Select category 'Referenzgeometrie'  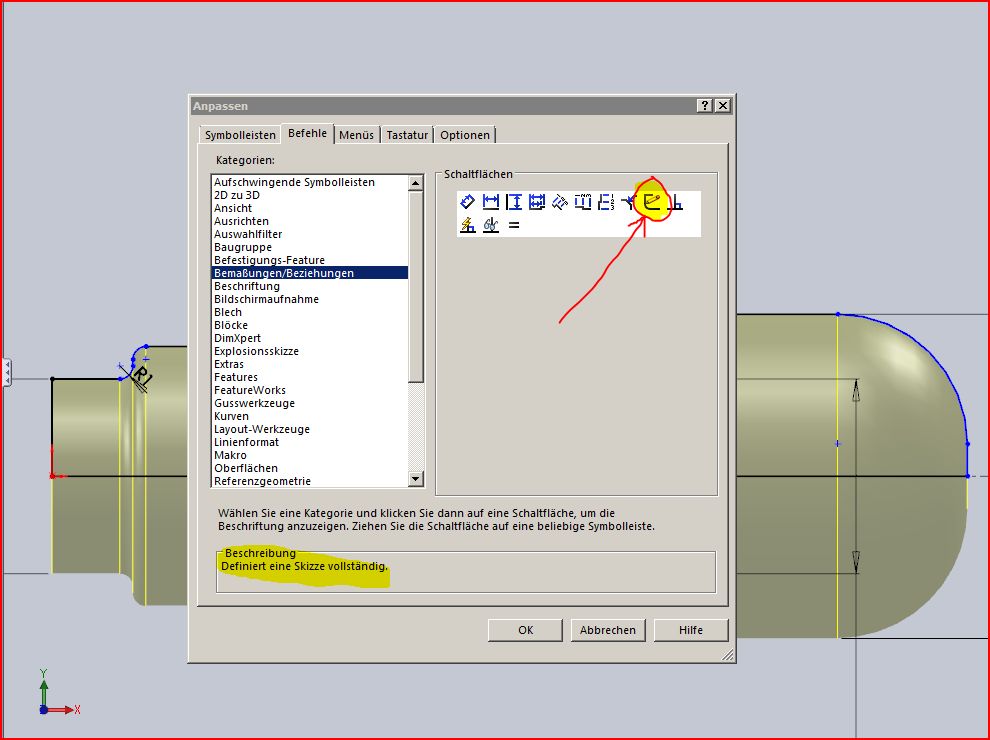pyautogui.click(x=309, y=481)
